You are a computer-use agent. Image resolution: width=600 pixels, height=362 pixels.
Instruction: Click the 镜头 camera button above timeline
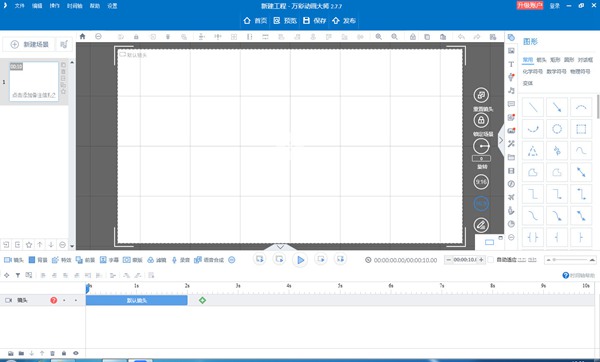pos(14,260)
